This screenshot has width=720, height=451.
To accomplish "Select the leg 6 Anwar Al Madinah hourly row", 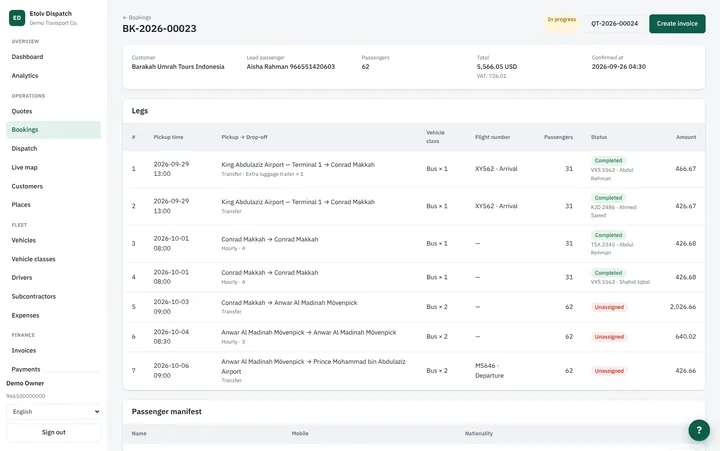I will [x=414, y=337].
